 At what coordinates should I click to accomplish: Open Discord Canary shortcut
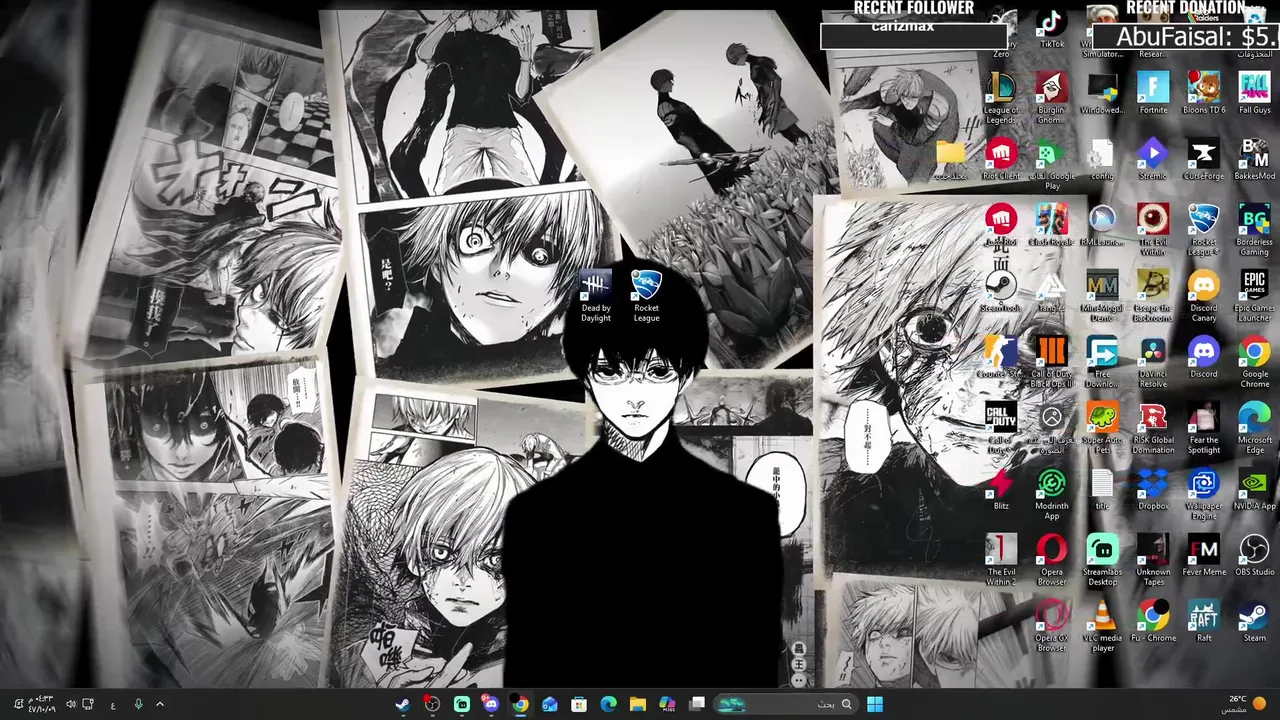(1204, 295)
